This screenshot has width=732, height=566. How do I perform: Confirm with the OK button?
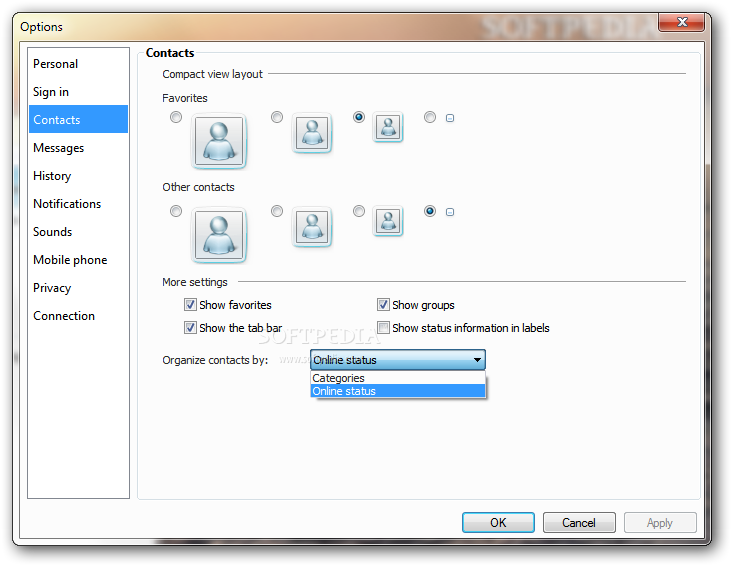point(498,523)
